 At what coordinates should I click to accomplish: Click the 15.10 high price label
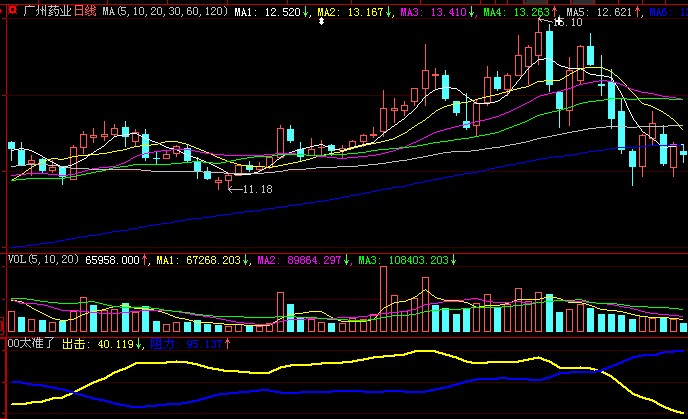568,22
